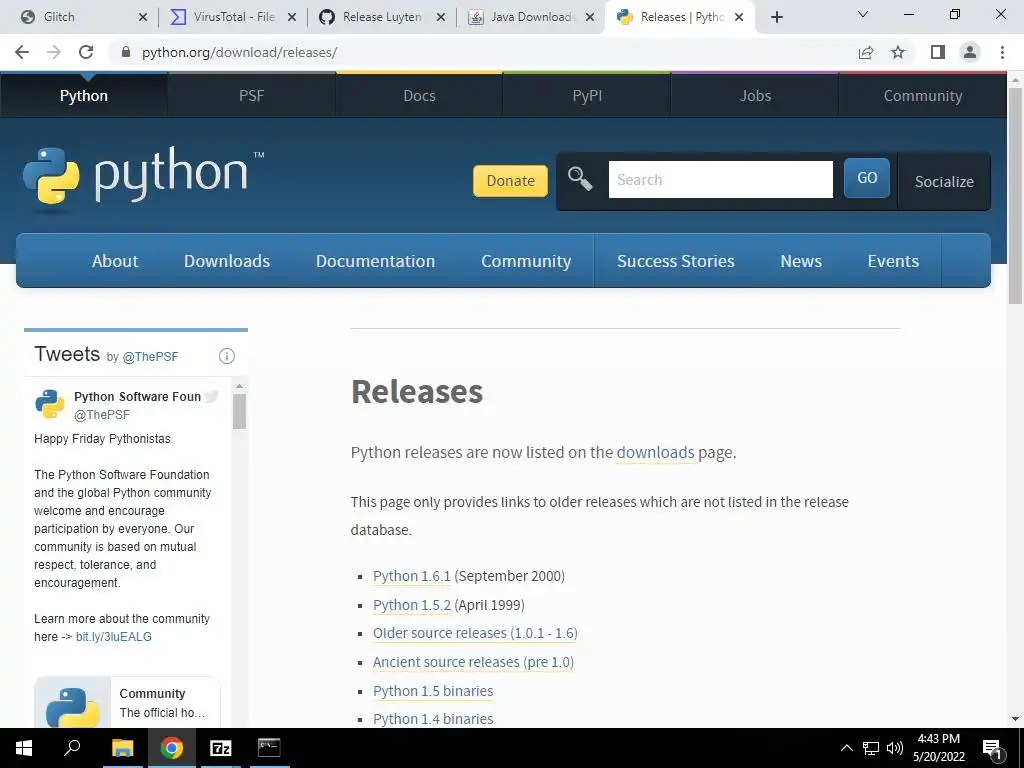The width and height of the screenshot is (1024, 768).
Task: Click the padlock site info icon
Action: point(126,52)
